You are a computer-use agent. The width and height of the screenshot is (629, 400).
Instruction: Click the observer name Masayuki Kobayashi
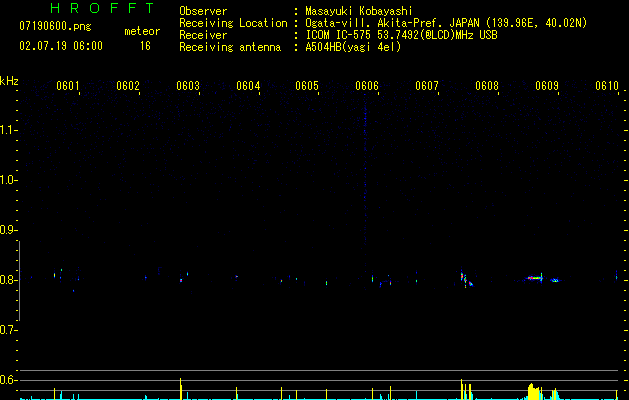pyautogui.click(x=359, y=11)
